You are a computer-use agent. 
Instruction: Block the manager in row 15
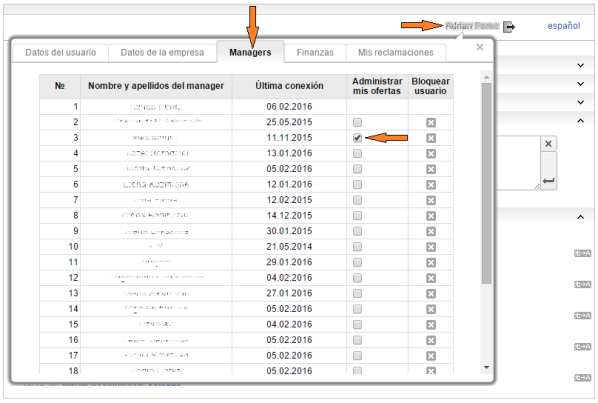(431, 325)
